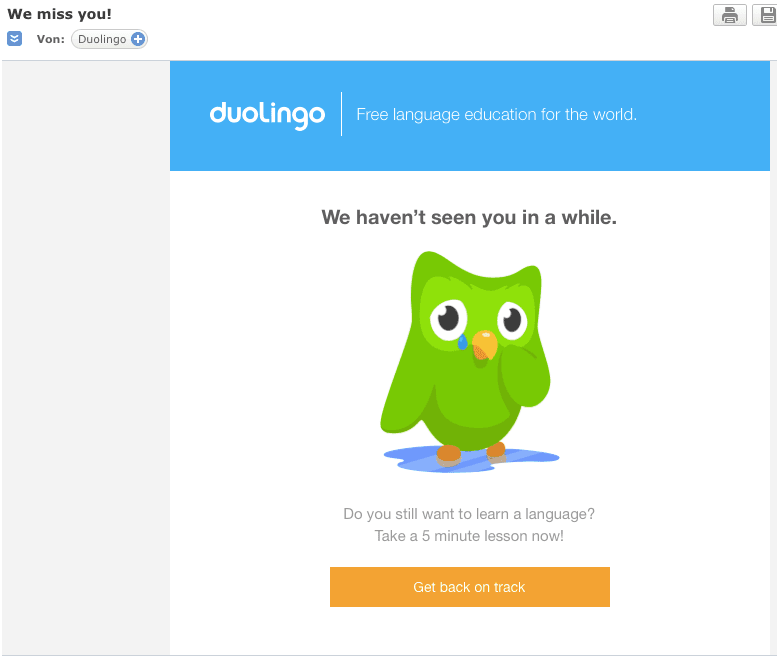The height and width of the screenshot is (656, 777).
Task: Click text "Do you still want to learn a language?"
Action: coord(469,514)
